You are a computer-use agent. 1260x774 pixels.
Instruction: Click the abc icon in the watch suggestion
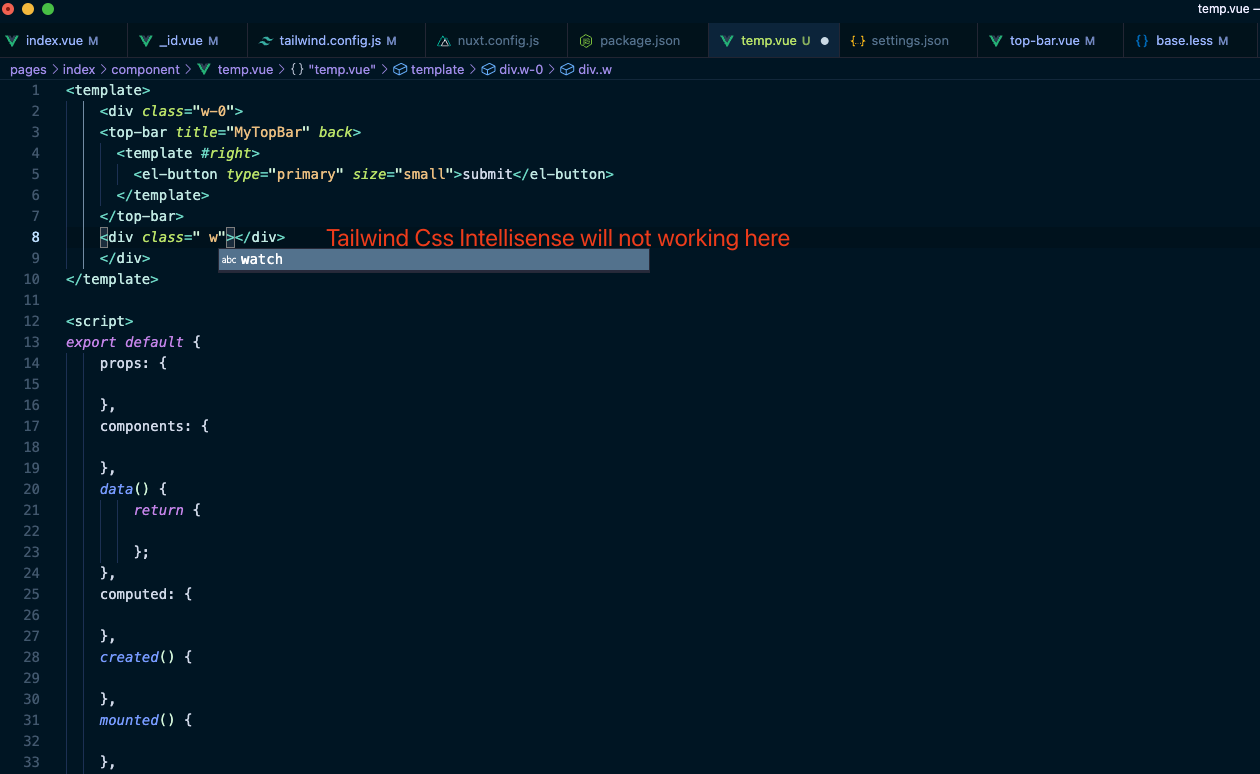coord(230,259)
